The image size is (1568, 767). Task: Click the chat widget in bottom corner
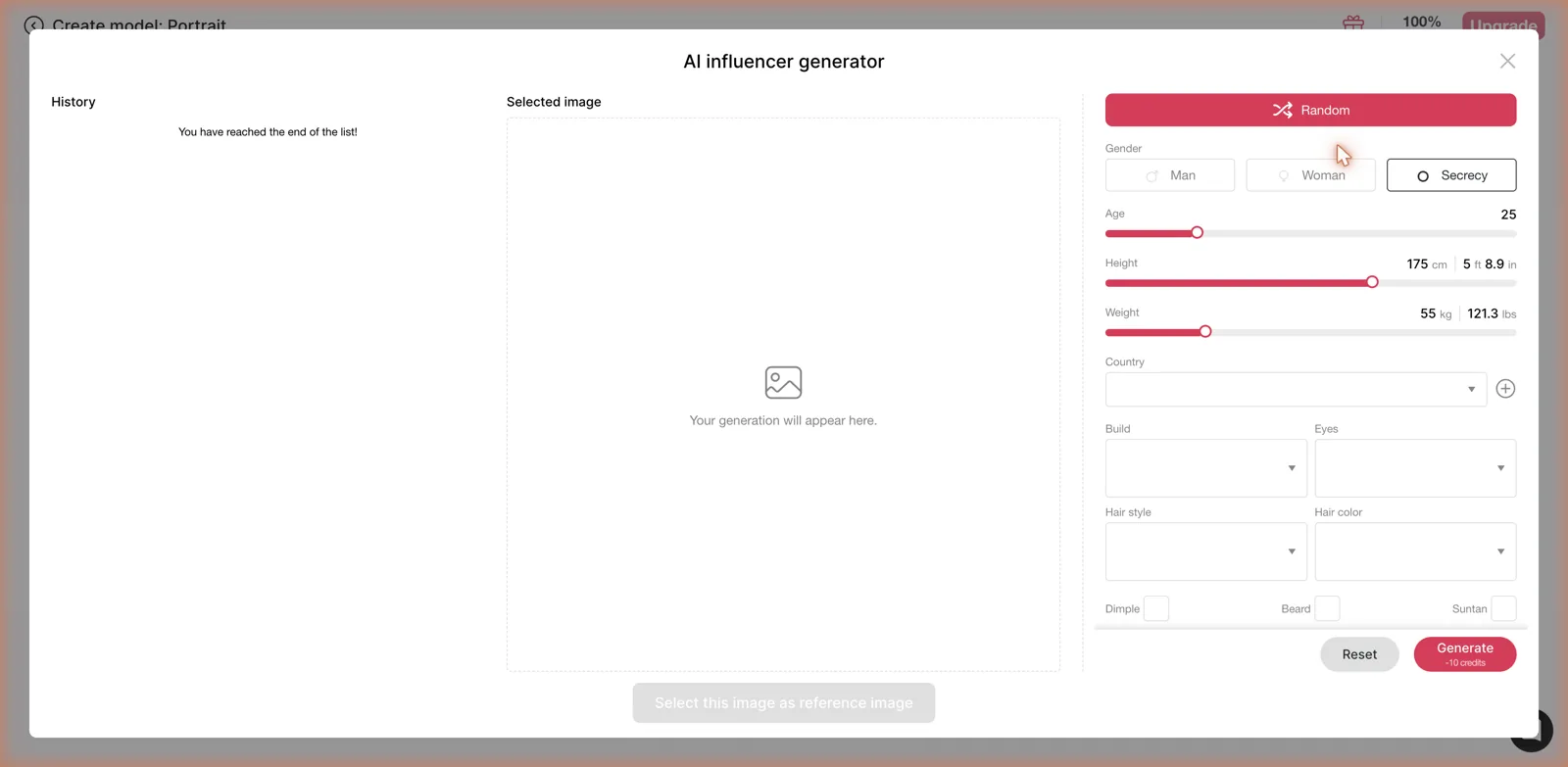(1534, 730)
